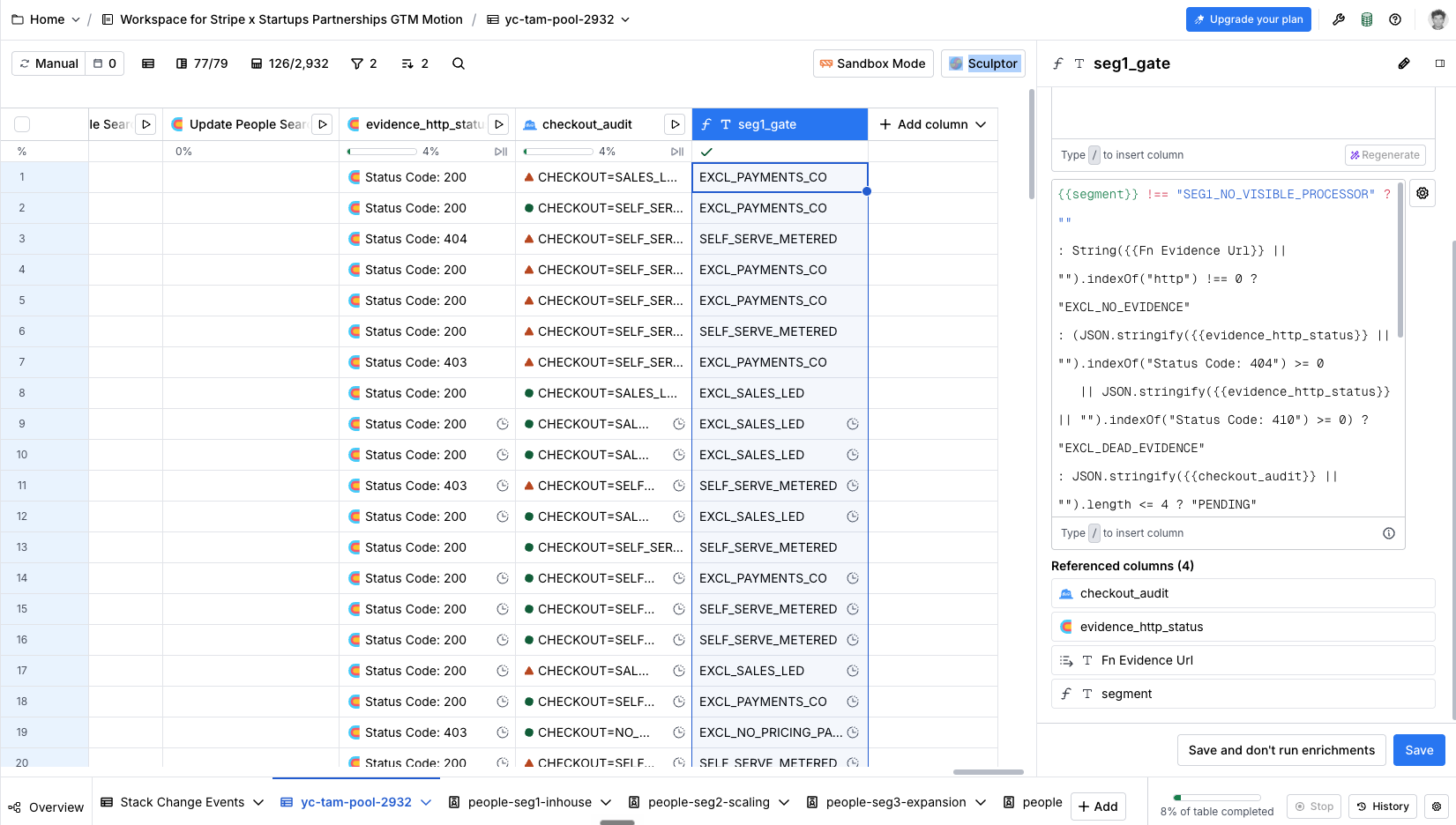
Task: Click the pause-play icon under evidence_http_status
Action: coord(501,152)
